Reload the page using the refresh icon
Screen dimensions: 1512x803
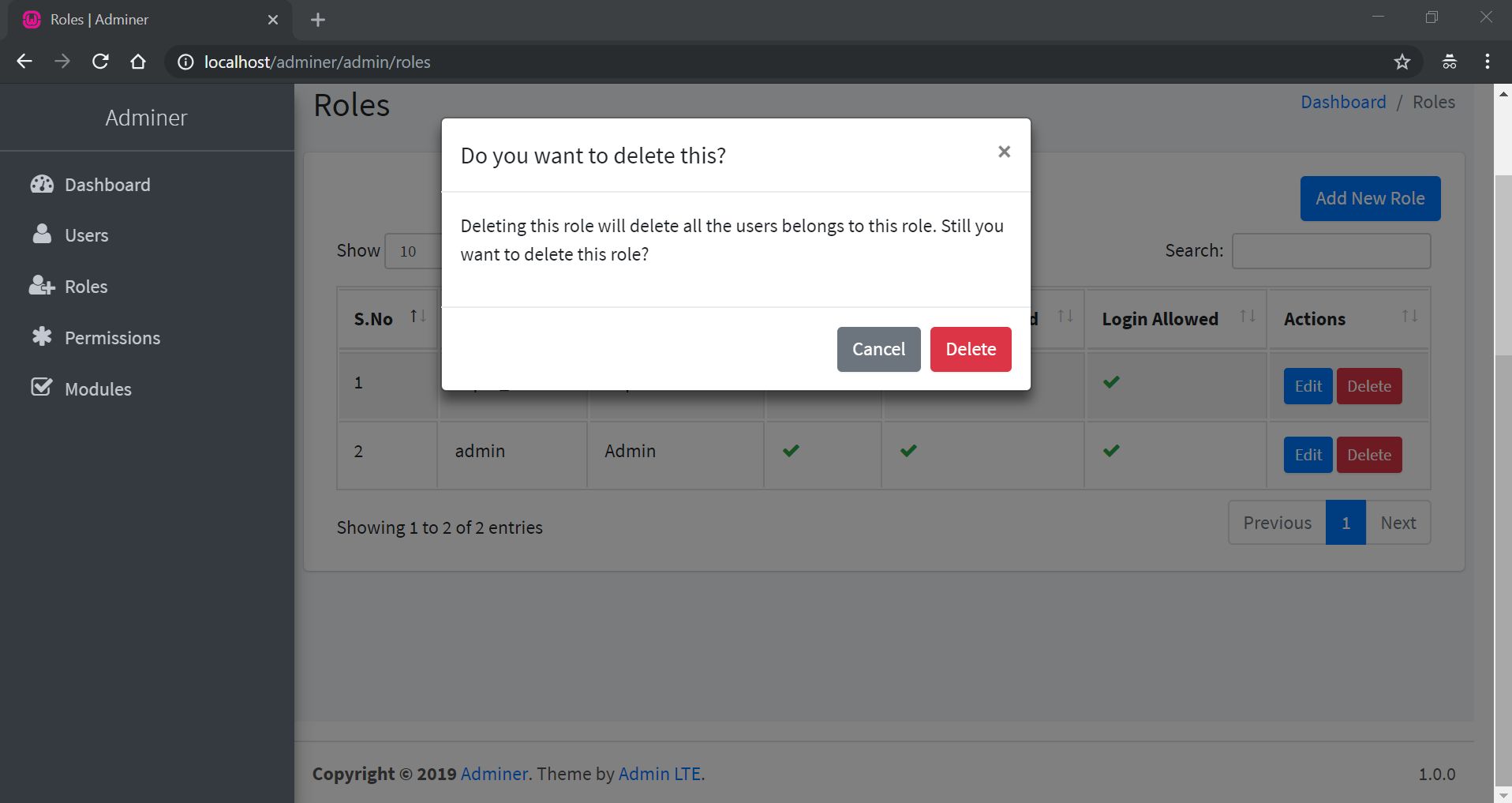click(x=100, y=62)
